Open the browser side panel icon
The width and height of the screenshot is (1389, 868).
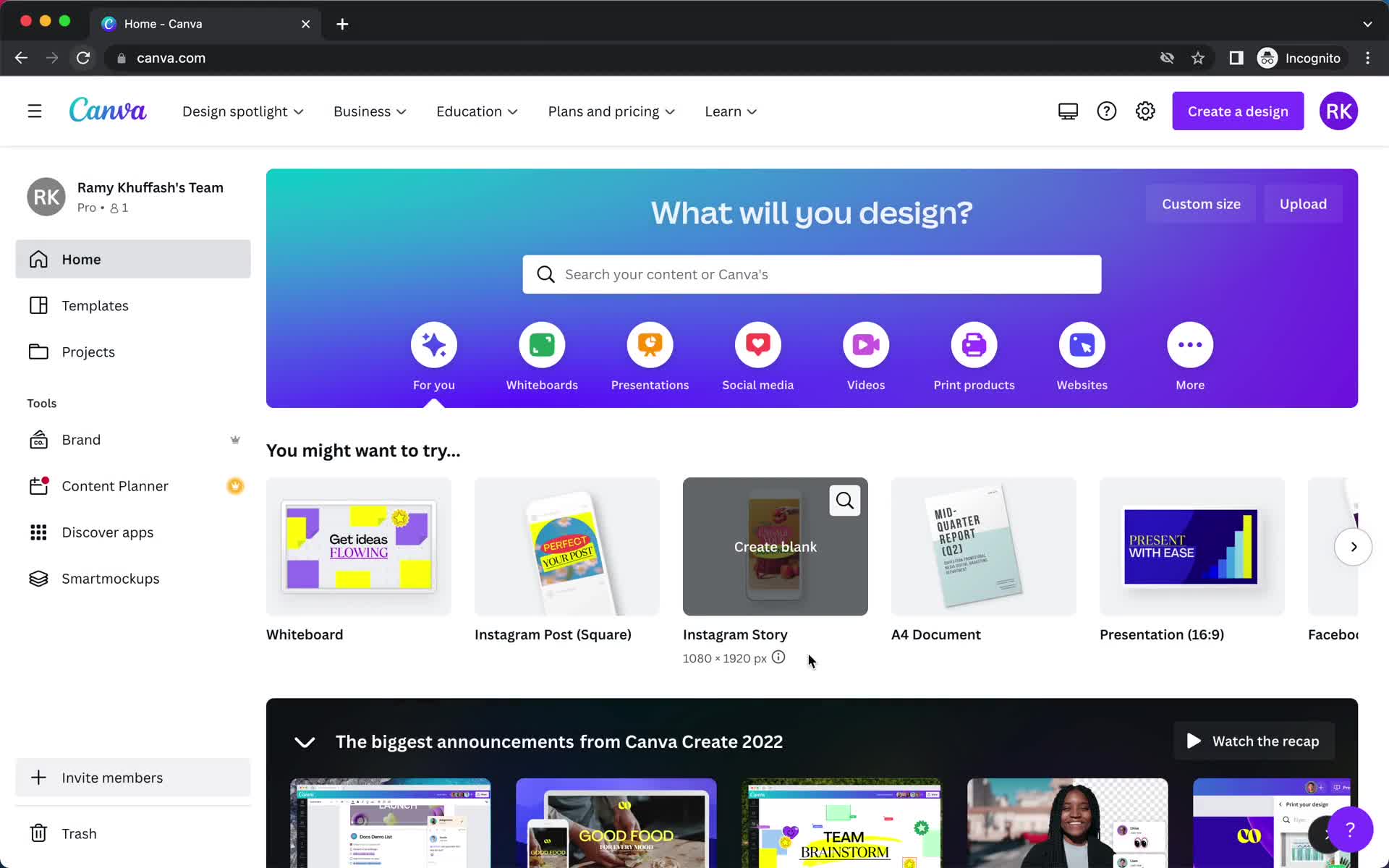1236,58
